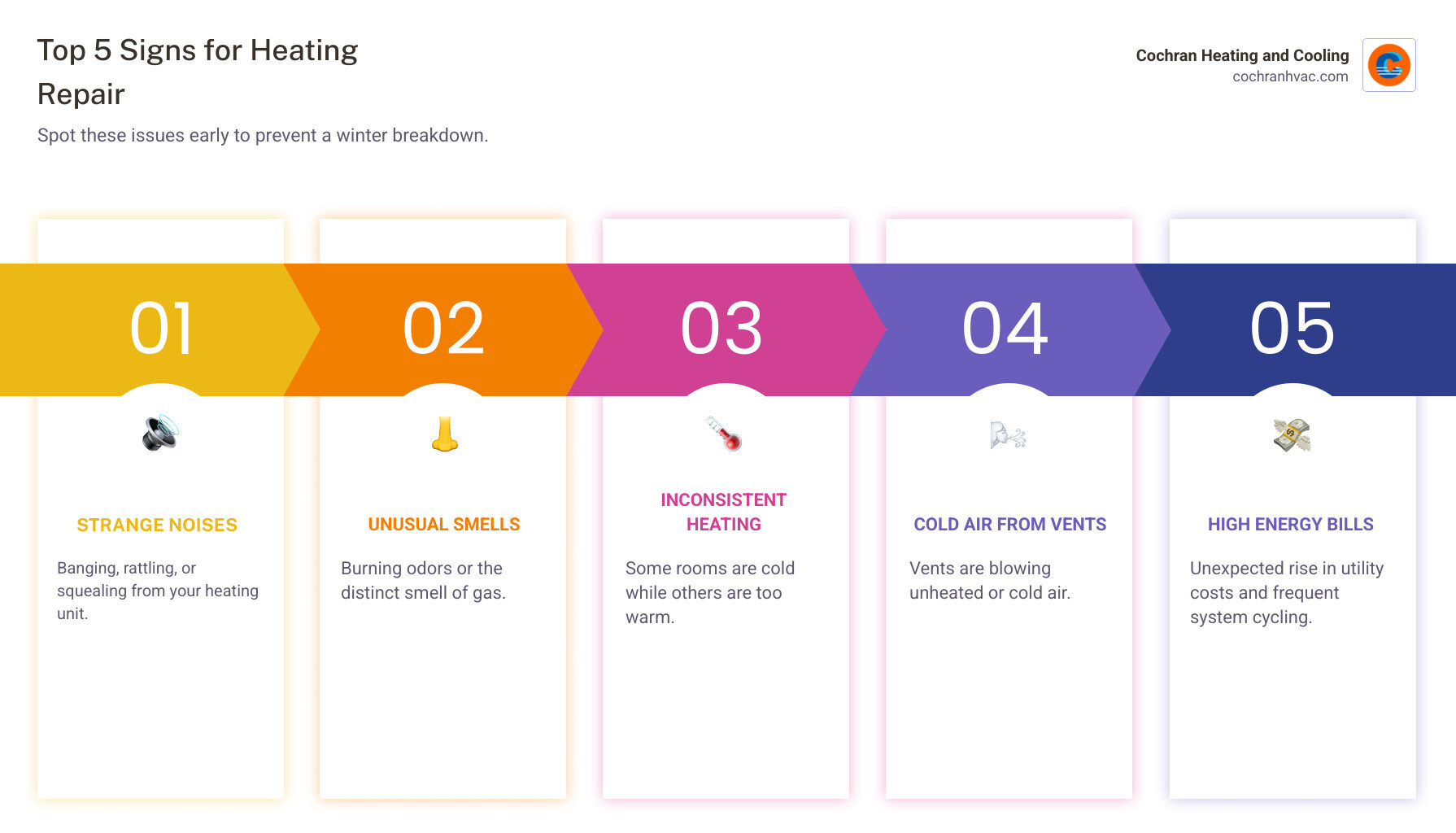Click the Cochran Heating and Cooling name
Screen dimensions: 1456x833
click(1242, 55)
